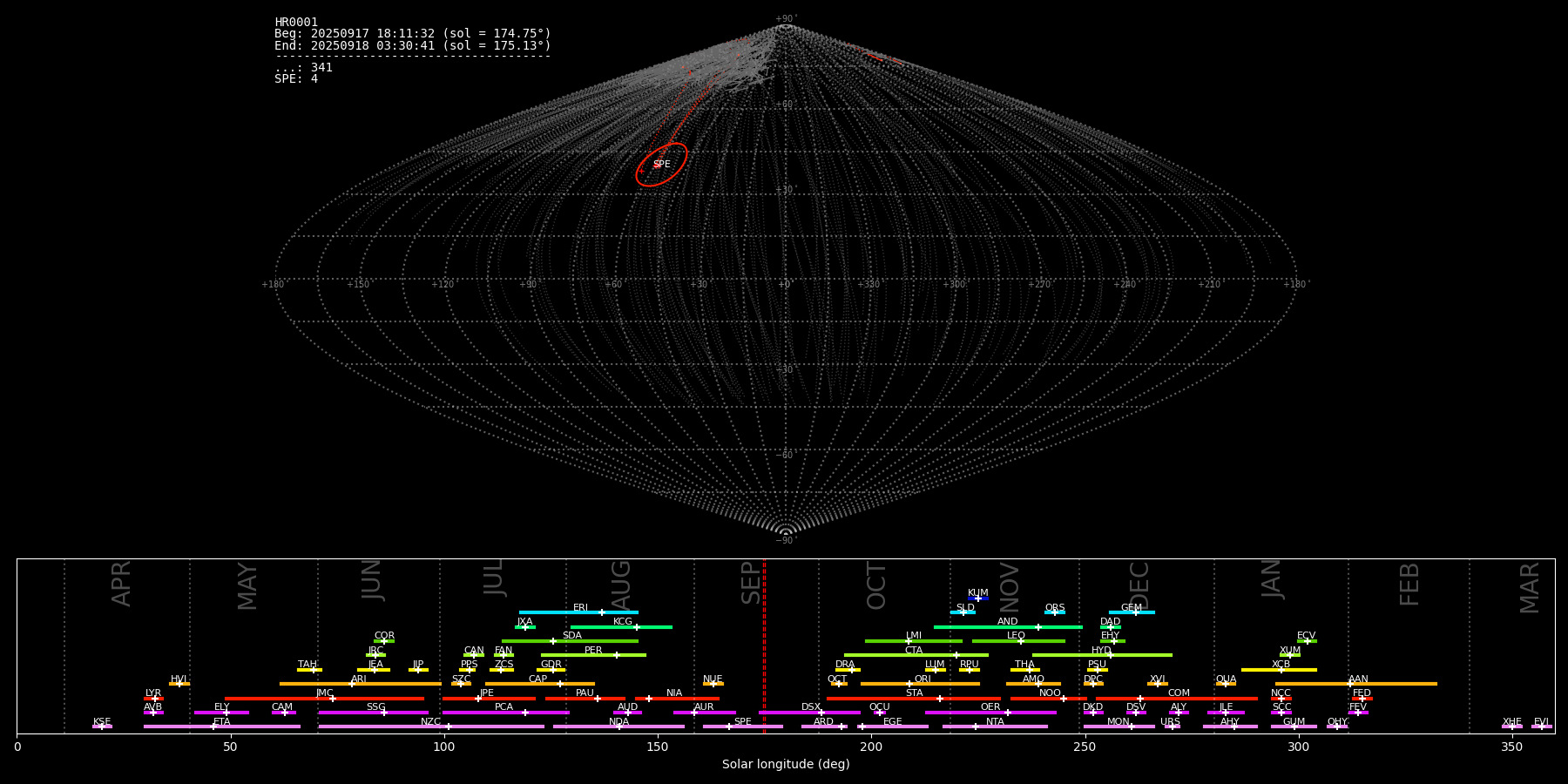The height and width of the screenshot is (784, 1568).
Task: Select the GEM shower label
Action: click(x=1132, y=607)
